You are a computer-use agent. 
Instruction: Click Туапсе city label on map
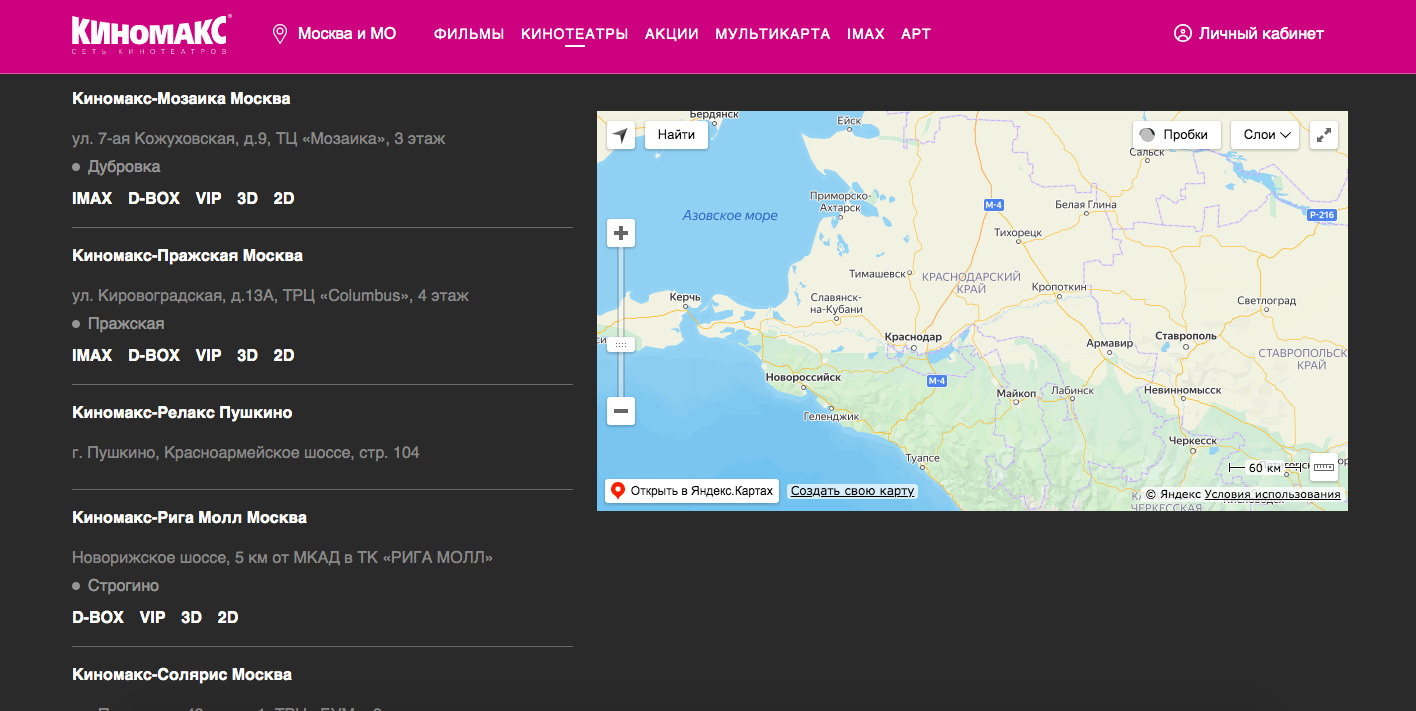coord(922,458)
